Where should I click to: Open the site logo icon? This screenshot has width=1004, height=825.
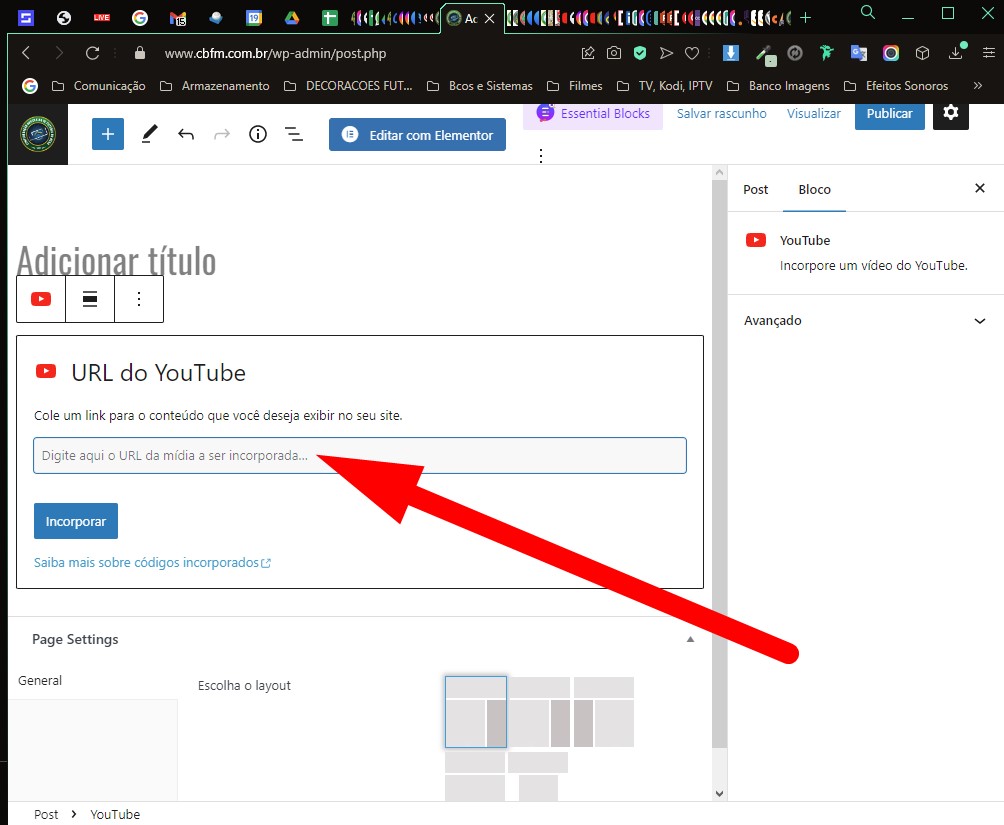click(38, 134)
